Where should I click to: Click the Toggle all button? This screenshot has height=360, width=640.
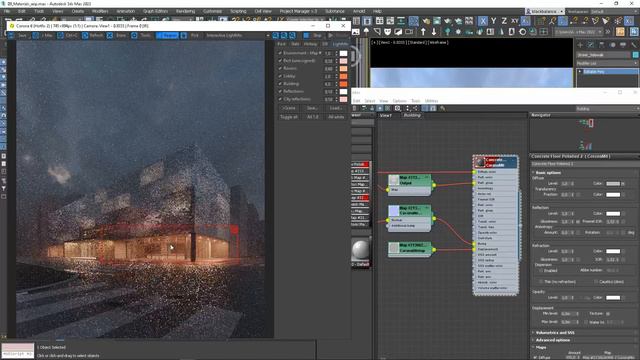[x=289, y=117]
